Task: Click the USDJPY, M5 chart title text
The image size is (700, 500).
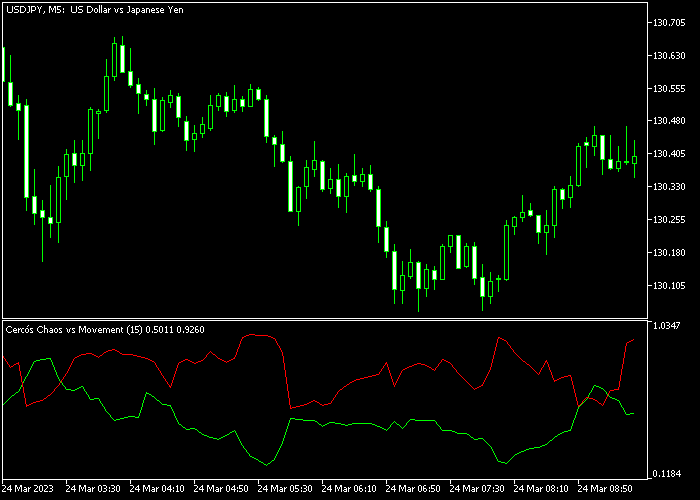Action: pyautogui.click(x=95, y=10)
